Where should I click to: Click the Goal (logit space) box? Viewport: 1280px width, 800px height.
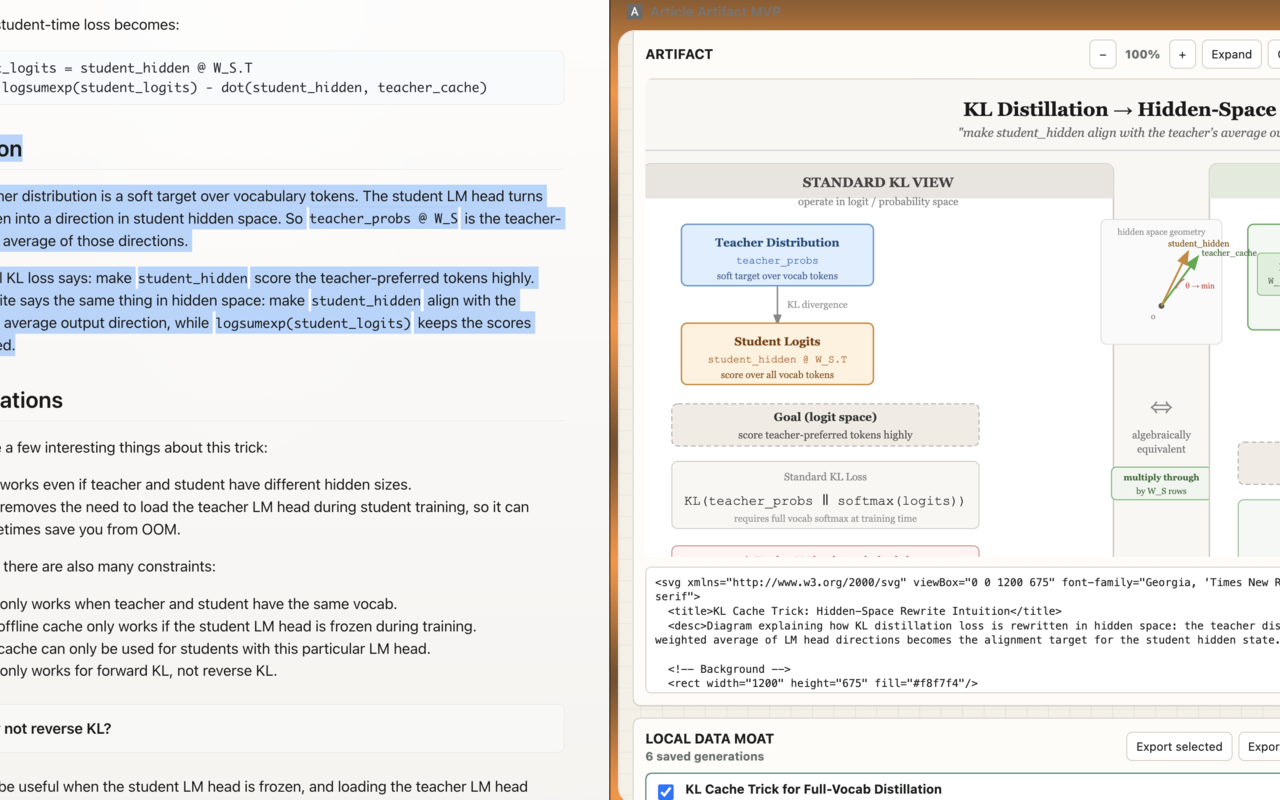[825, 425]
